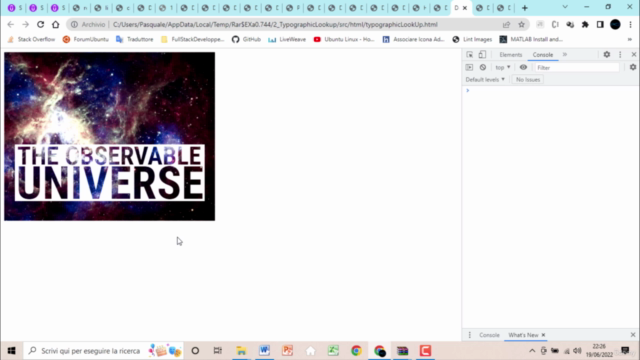Screen dimensions: 640x360
Task: Open the volume control icon
Action: click(x=577, y=351)
